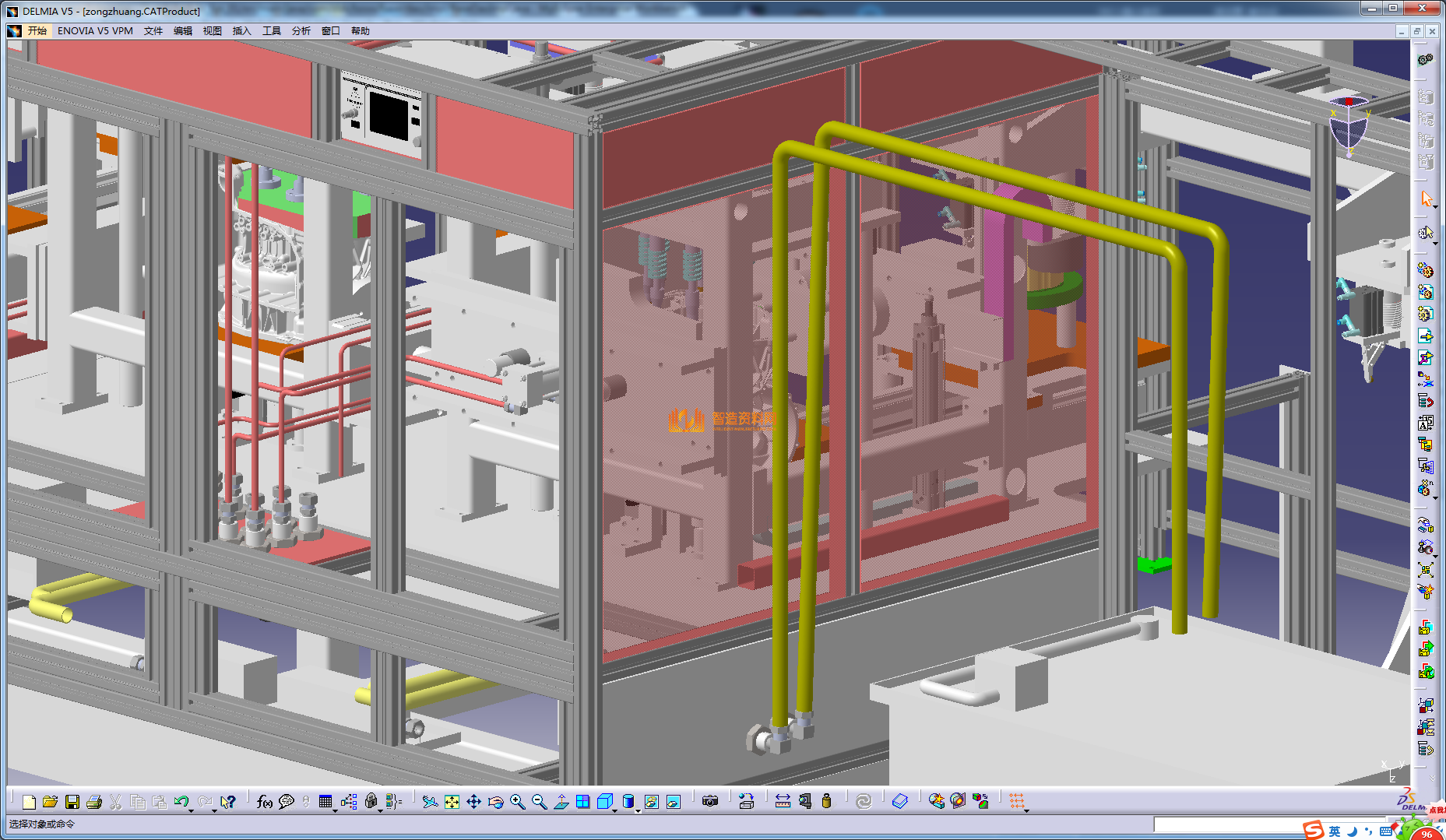Toggle Swap Visible Space icon

[x=674, y=802]
